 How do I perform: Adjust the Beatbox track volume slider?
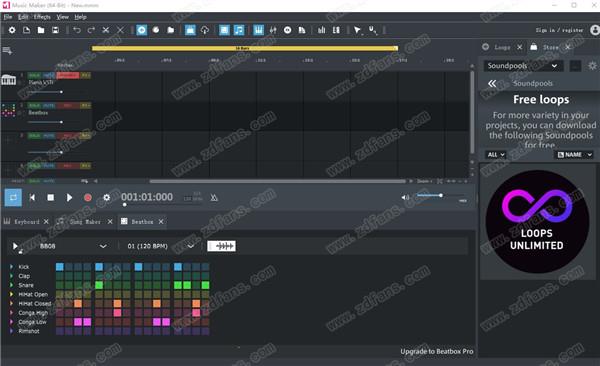(45, 122)
